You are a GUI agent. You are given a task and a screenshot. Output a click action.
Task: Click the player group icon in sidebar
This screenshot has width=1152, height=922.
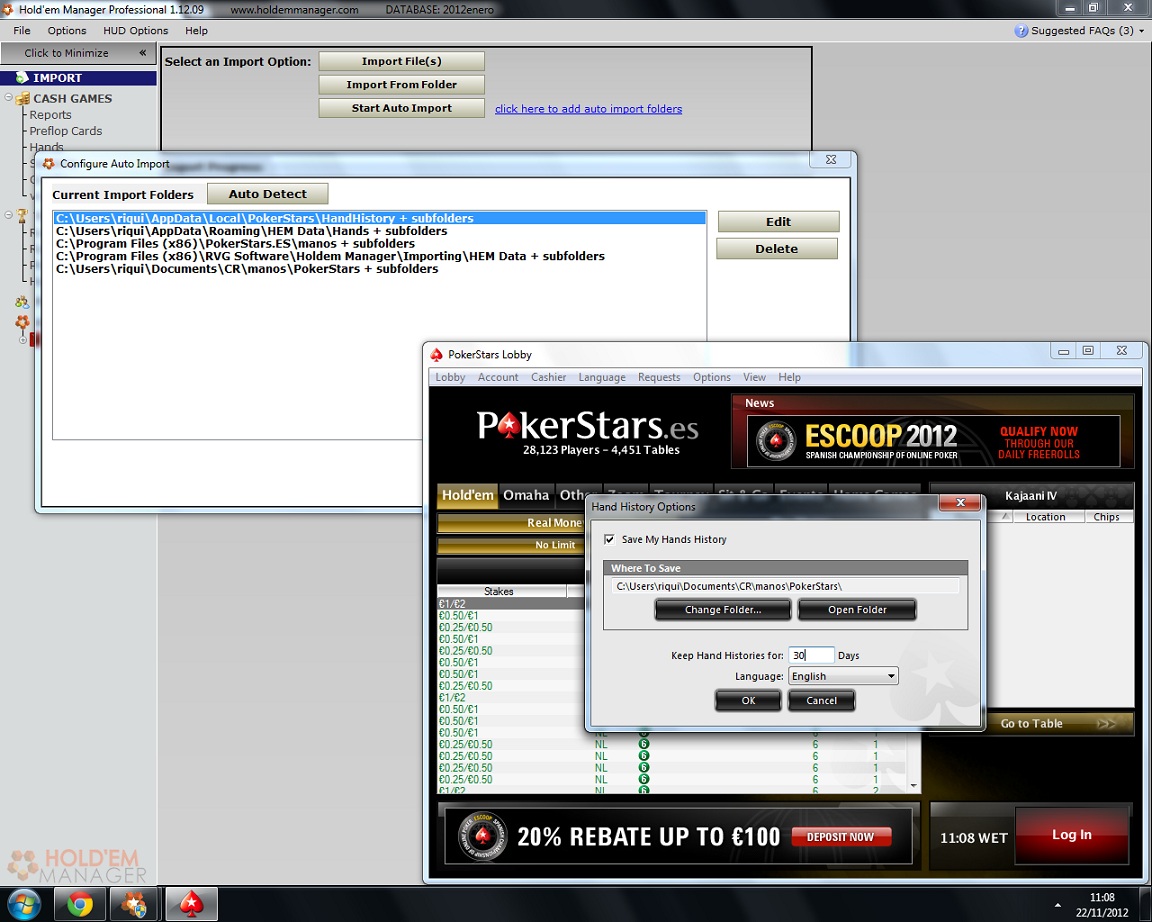pos(22,302)
